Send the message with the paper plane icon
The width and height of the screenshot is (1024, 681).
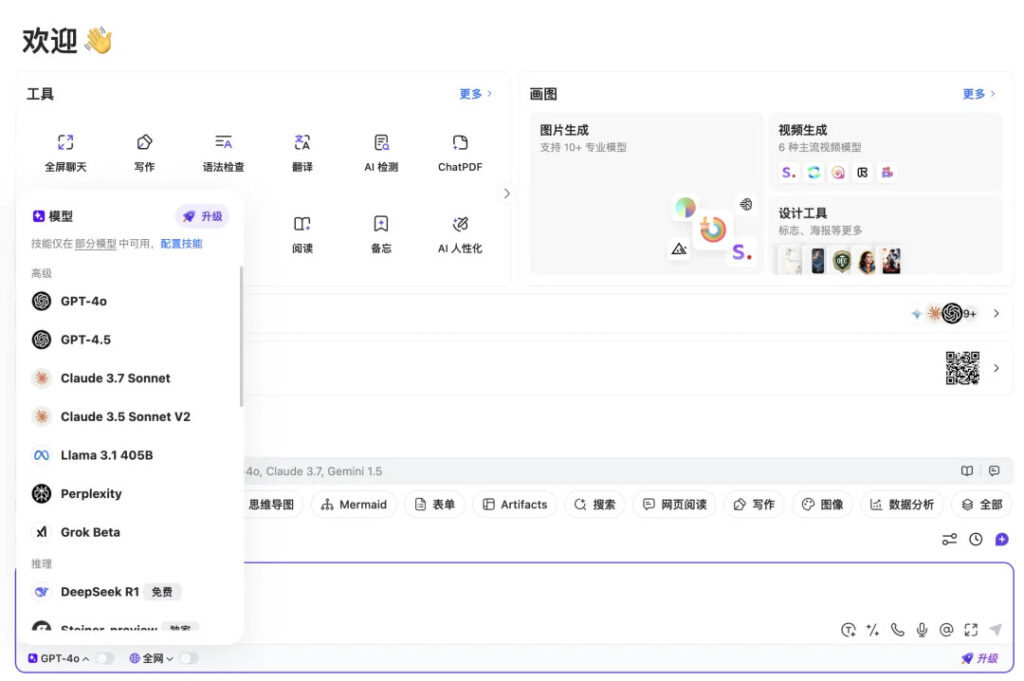click(x=995, y=629)
